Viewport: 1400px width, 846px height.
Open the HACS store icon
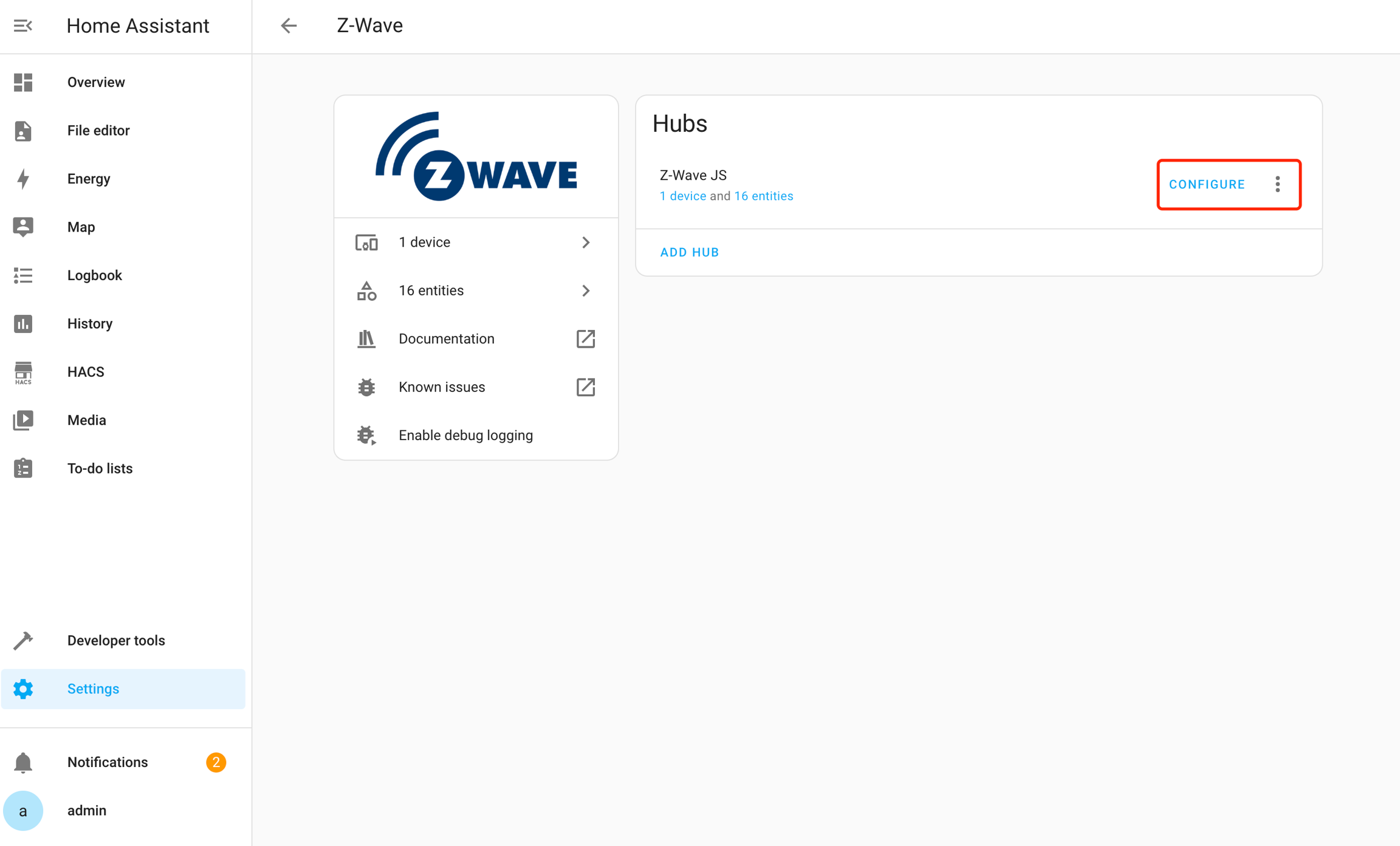(23, 372)
